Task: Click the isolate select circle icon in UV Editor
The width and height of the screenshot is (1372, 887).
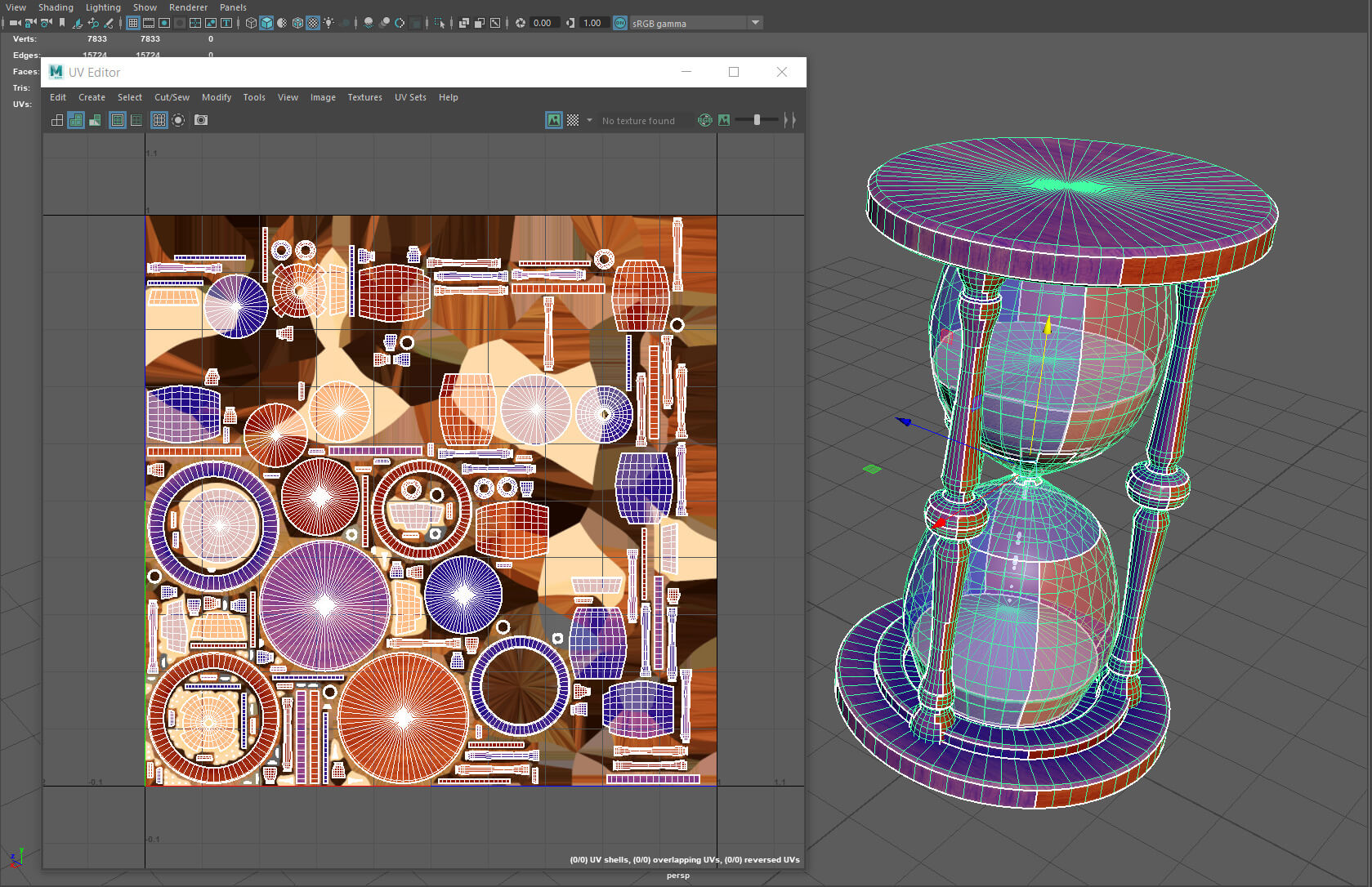Action: tap(178, 120)
